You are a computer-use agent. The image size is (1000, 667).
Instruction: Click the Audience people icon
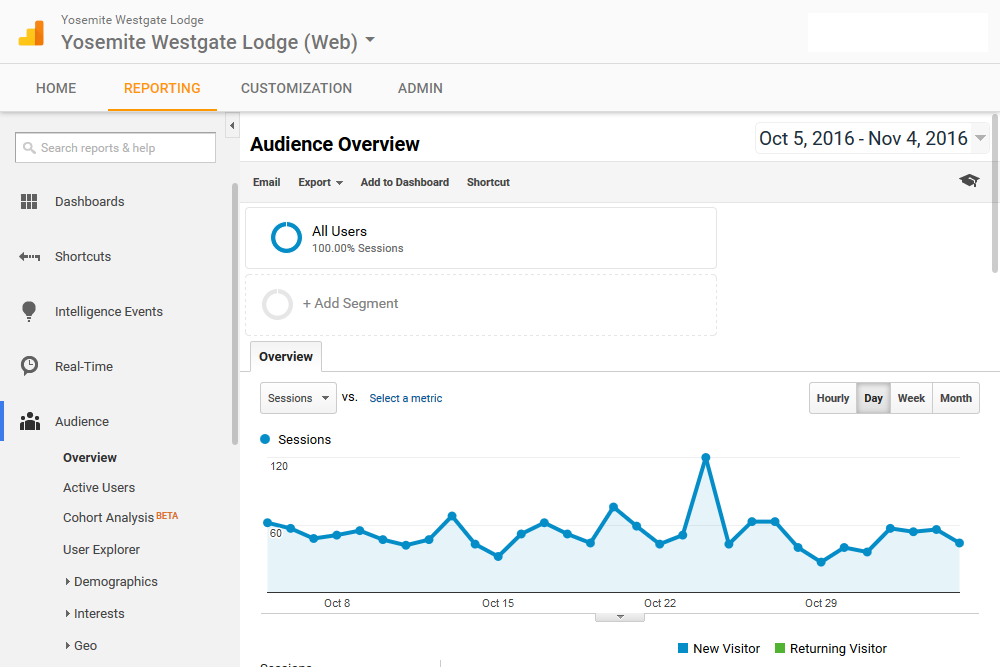pyautogui.click(x=29, y=421)
